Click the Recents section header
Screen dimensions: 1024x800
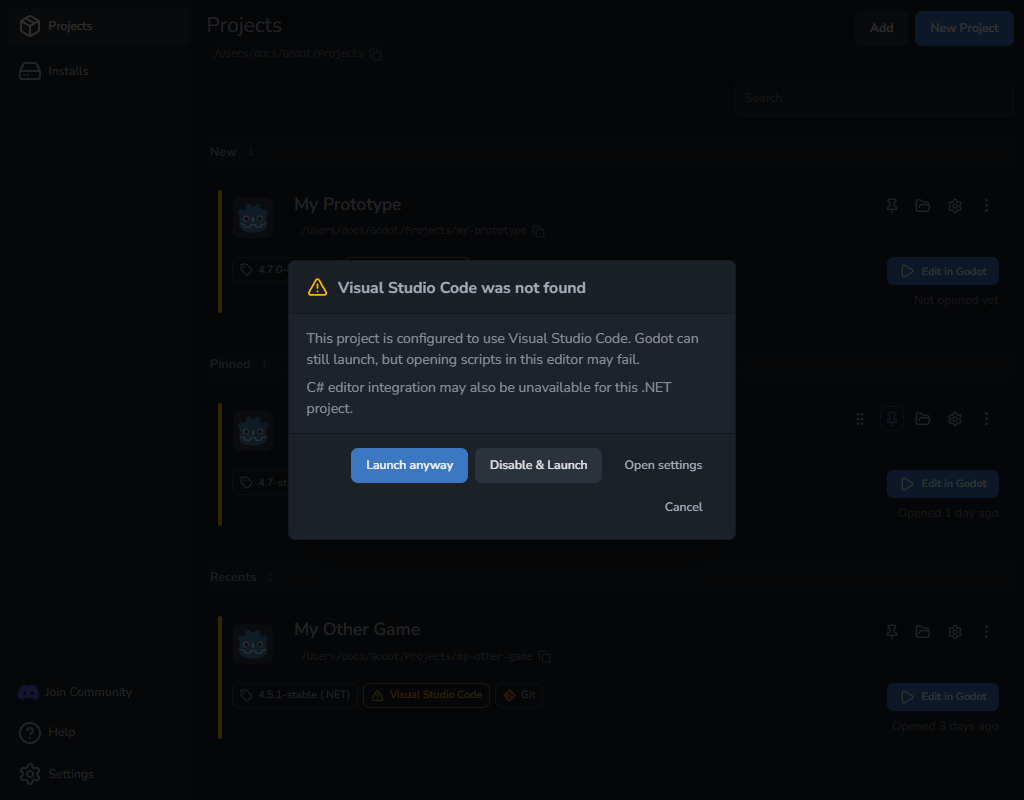pyautogui.click(x=232, y=577)
